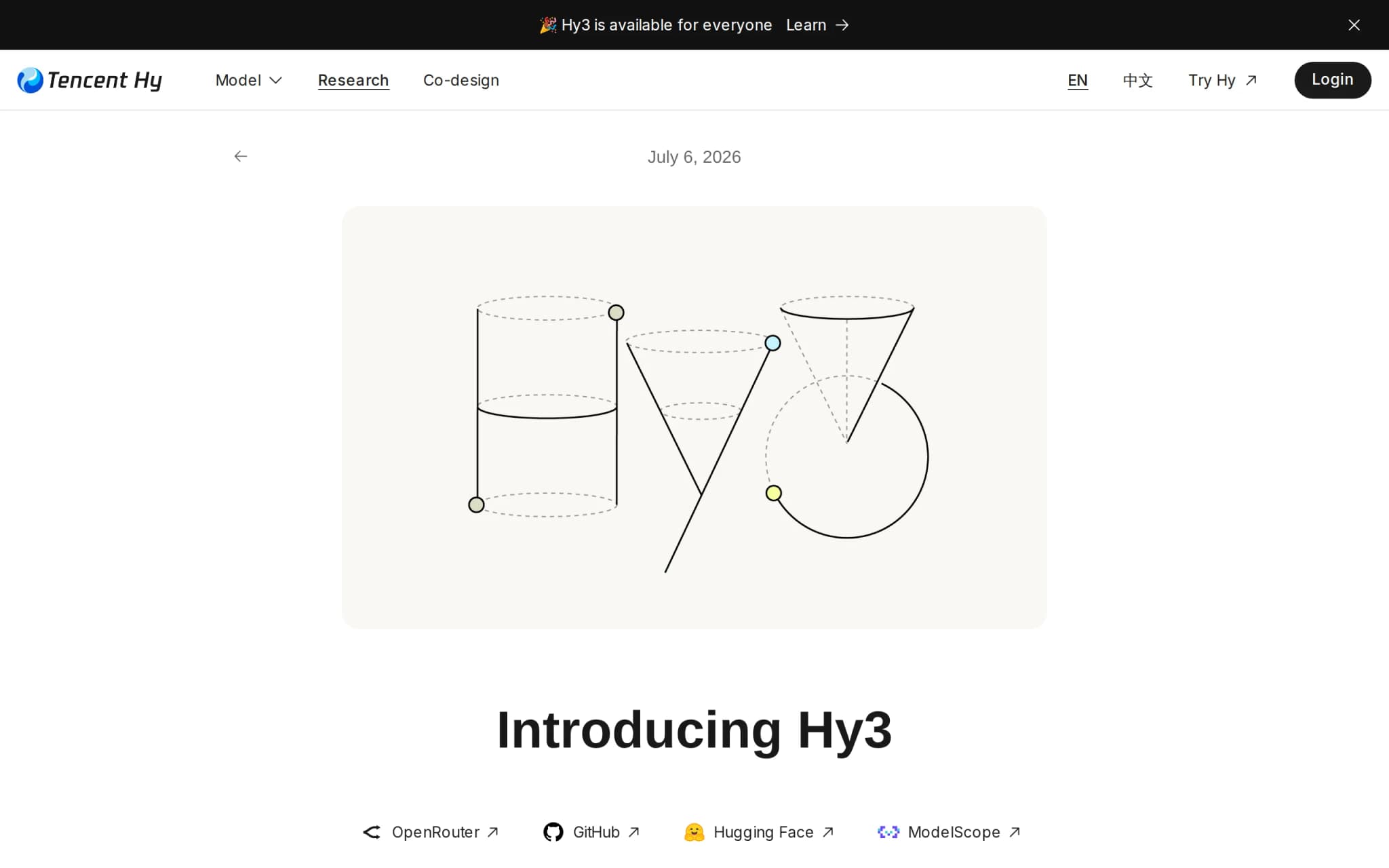Viewport: 1389px width, 868px height.
Task: Click the Hugging Face emoji icon
Action: (x=694, y=832)
